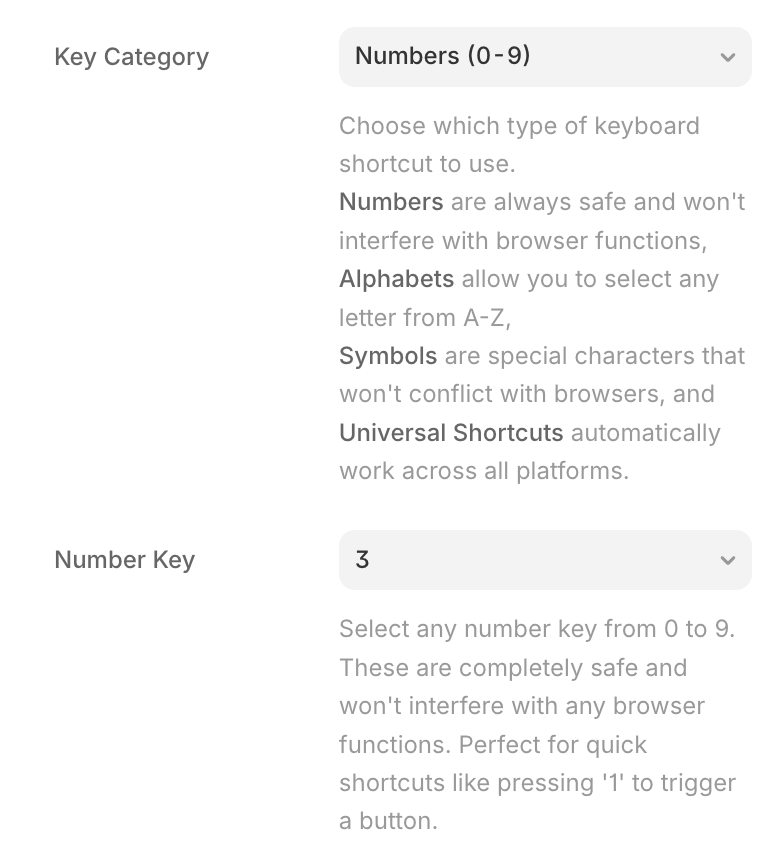Viewport: 772px width, 868px height.
Task: Click the 'shortcuts like pressing '1' to trigger' line
Action: click(537, 783)
